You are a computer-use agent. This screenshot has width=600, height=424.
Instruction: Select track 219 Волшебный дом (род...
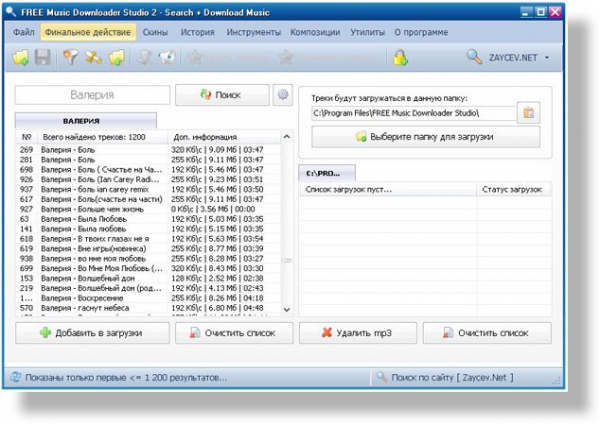(x=148, y=289)
